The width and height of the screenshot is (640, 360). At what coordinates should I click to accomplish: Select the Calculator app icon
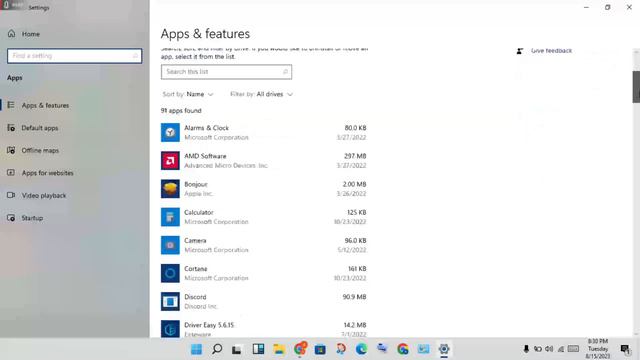point(170,217)
